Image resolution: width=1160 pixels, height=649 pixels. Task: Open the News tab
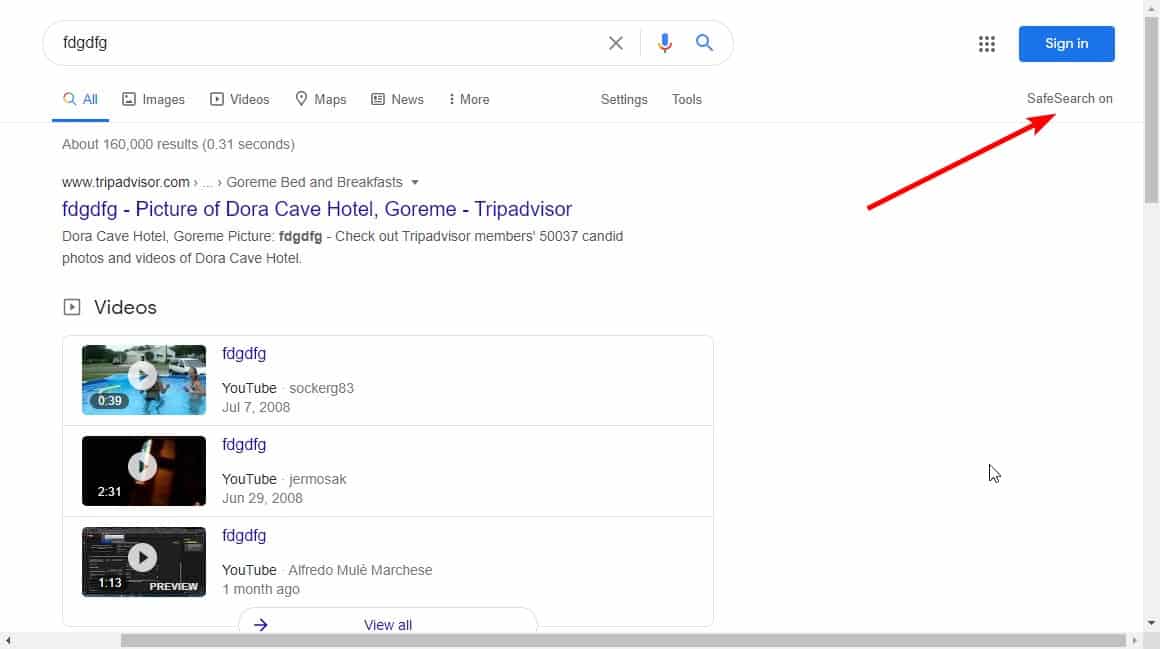coord(397,99)
